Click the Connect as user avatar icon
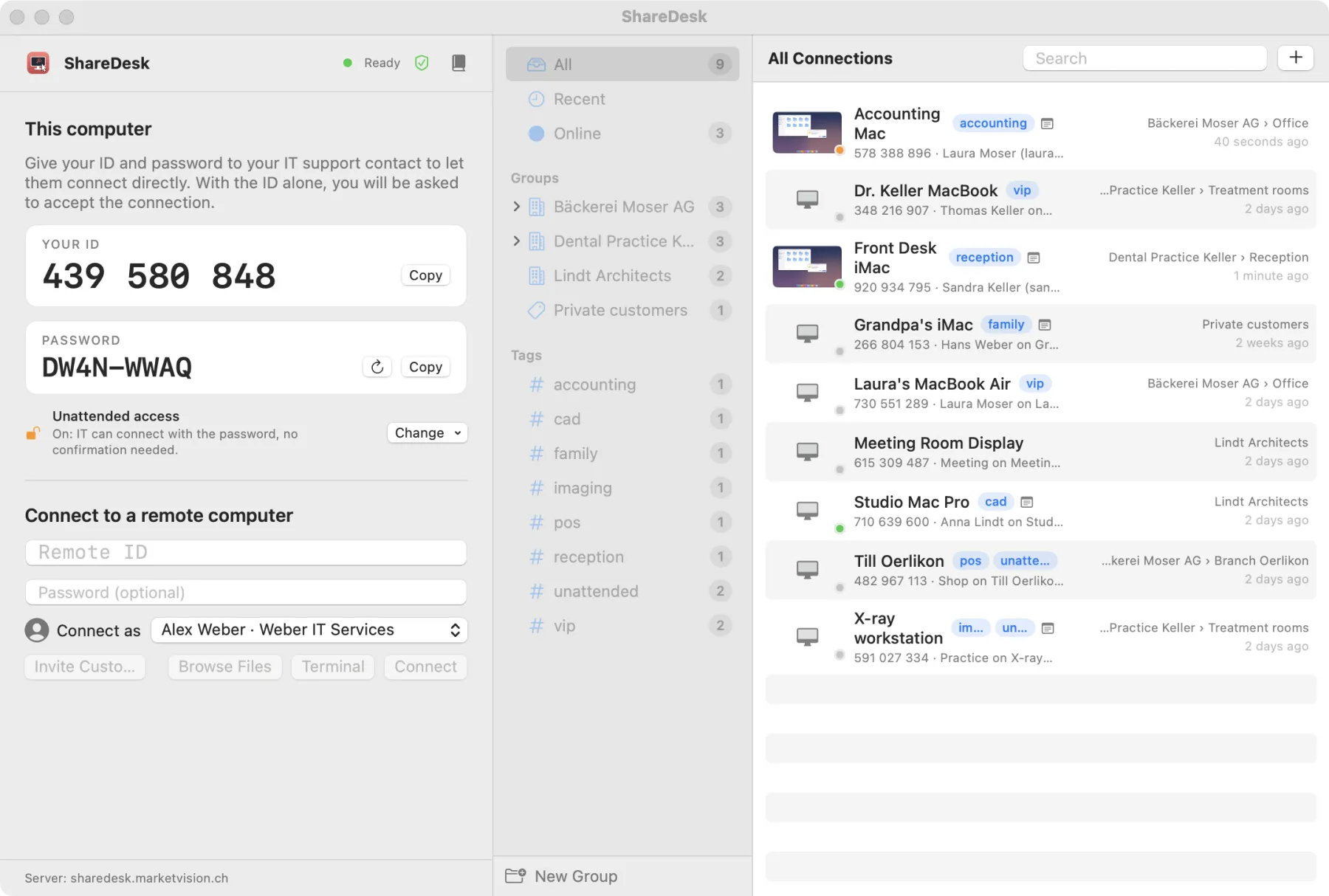 pos(37,630)
